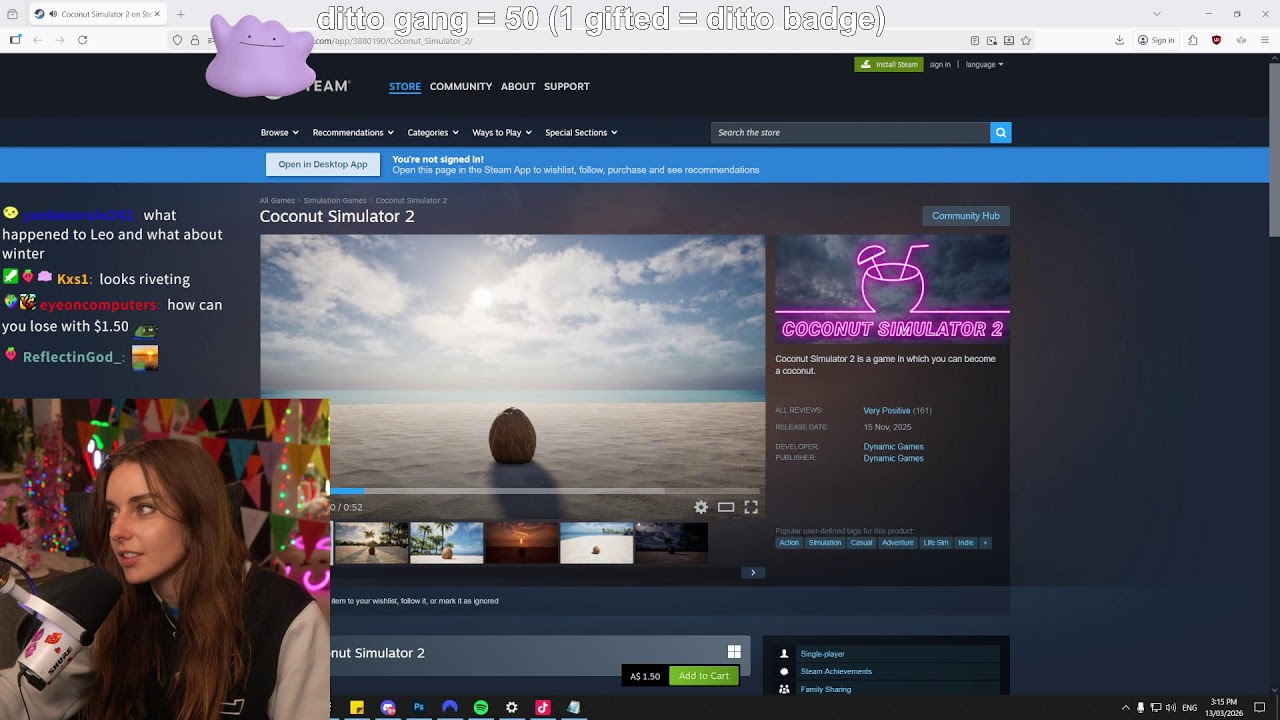Screen dimensions: 1280x720
Task: Expand the Recommendations dropdown
Action: click(x=353, y=132)
